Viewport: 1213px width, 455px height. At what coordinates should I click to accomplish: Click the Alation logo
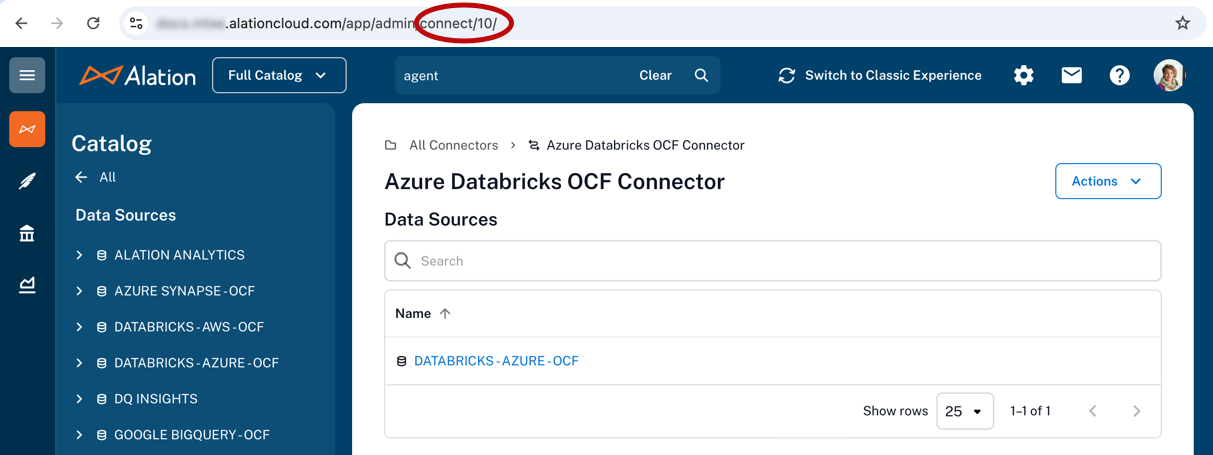coord(138,75)
